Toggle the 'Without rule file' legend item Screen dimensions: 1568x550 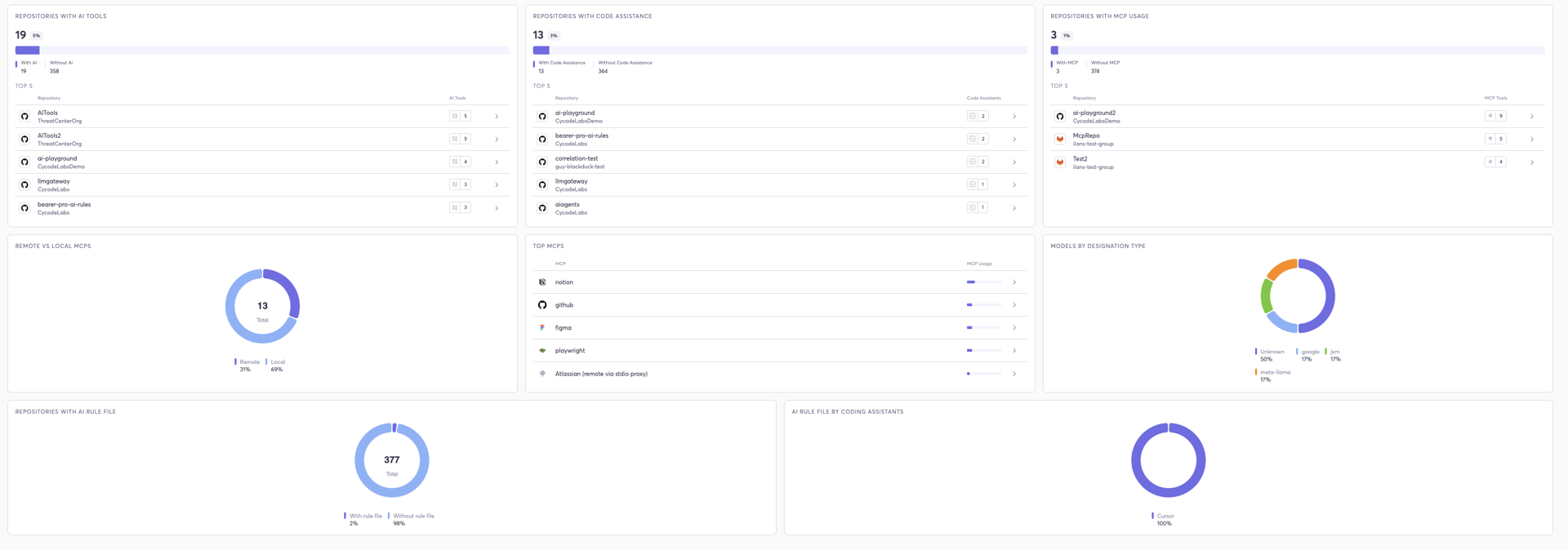click(x=413, y=516)
